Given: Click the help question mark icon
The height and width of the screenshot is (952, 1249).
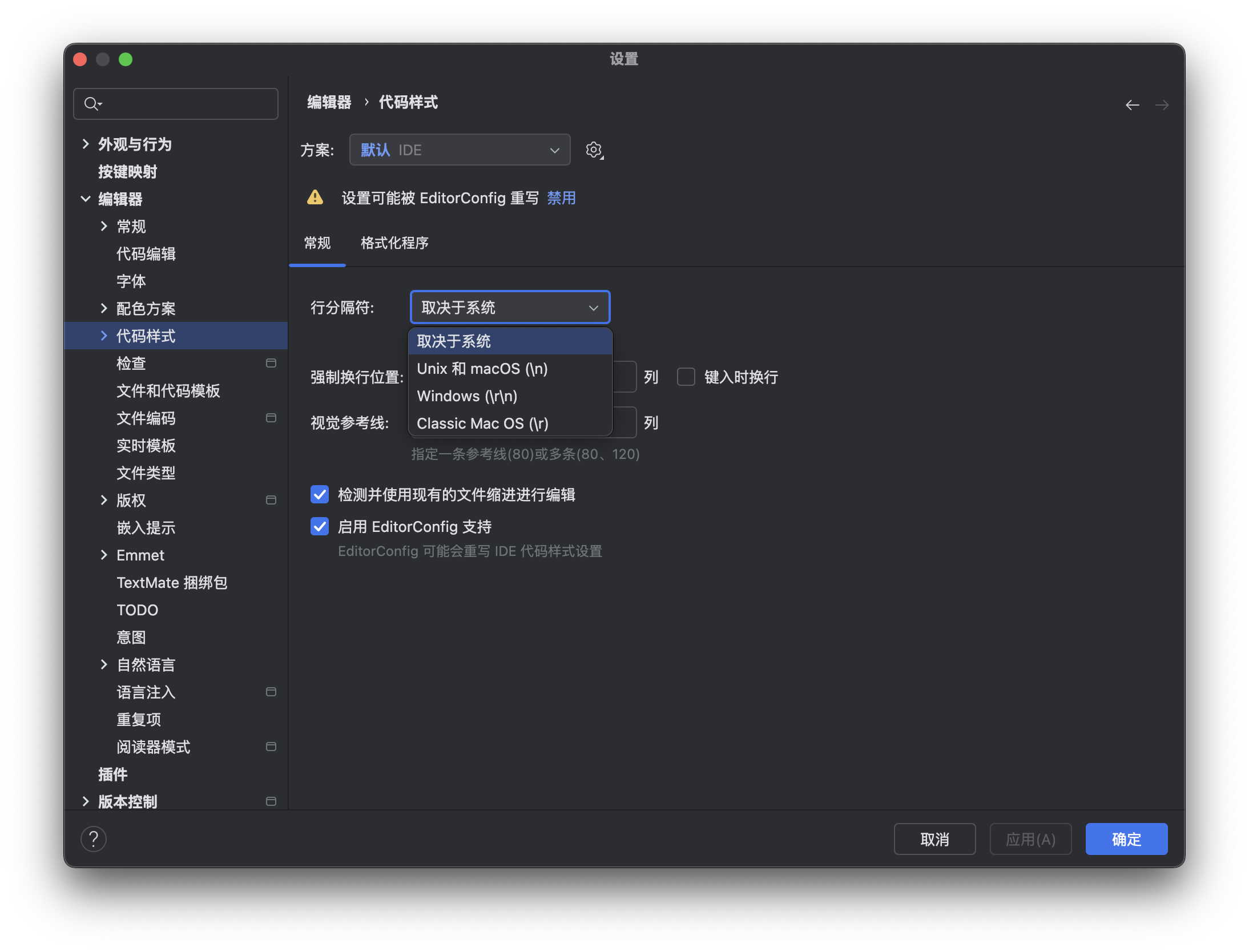Looking at the screenshot, I should coord(94,839).
